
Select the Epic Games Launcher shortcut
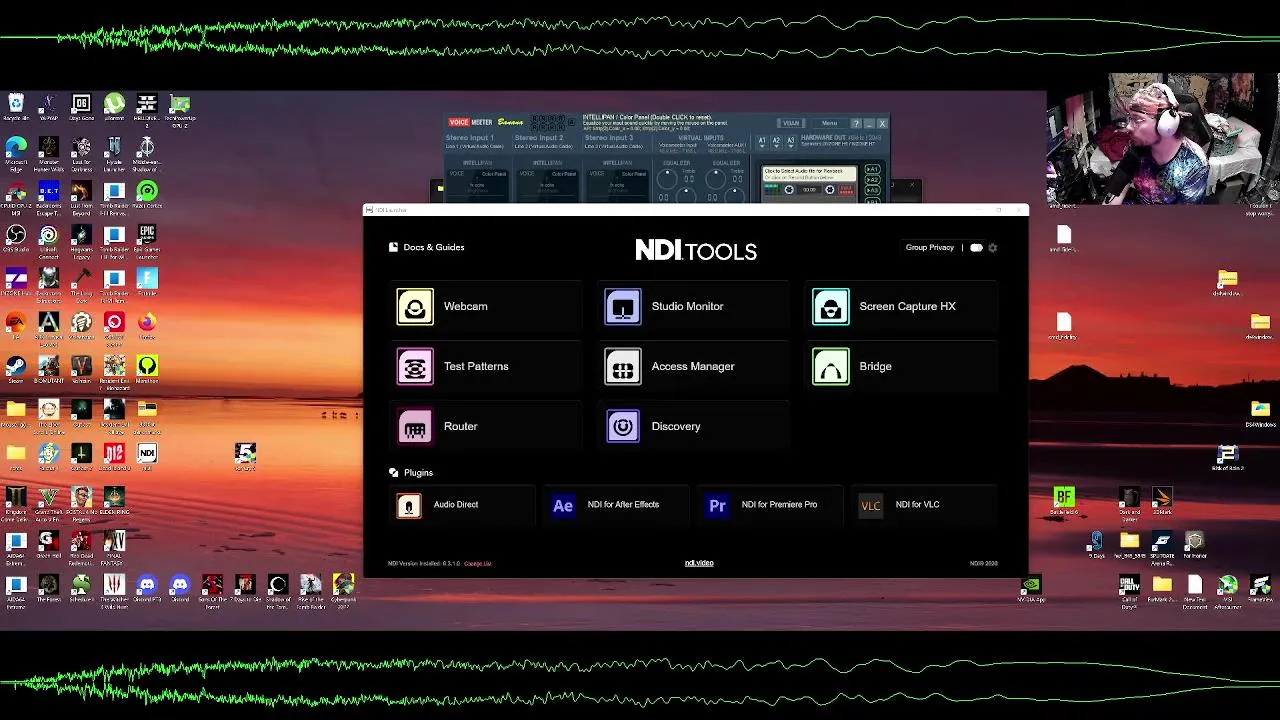[147, 242]
